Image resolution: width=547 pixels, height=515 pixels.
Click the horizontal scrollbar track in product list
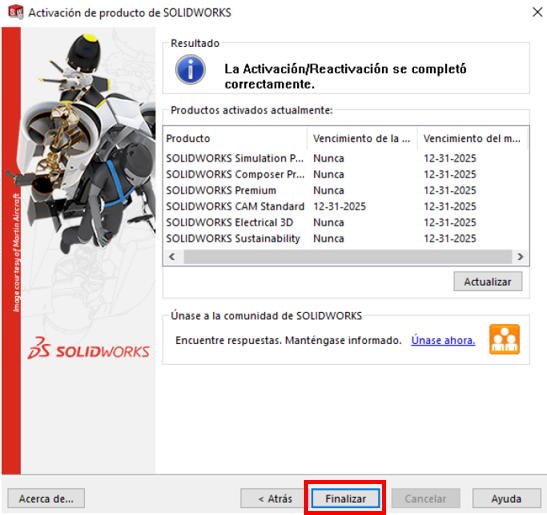[347, 257]
